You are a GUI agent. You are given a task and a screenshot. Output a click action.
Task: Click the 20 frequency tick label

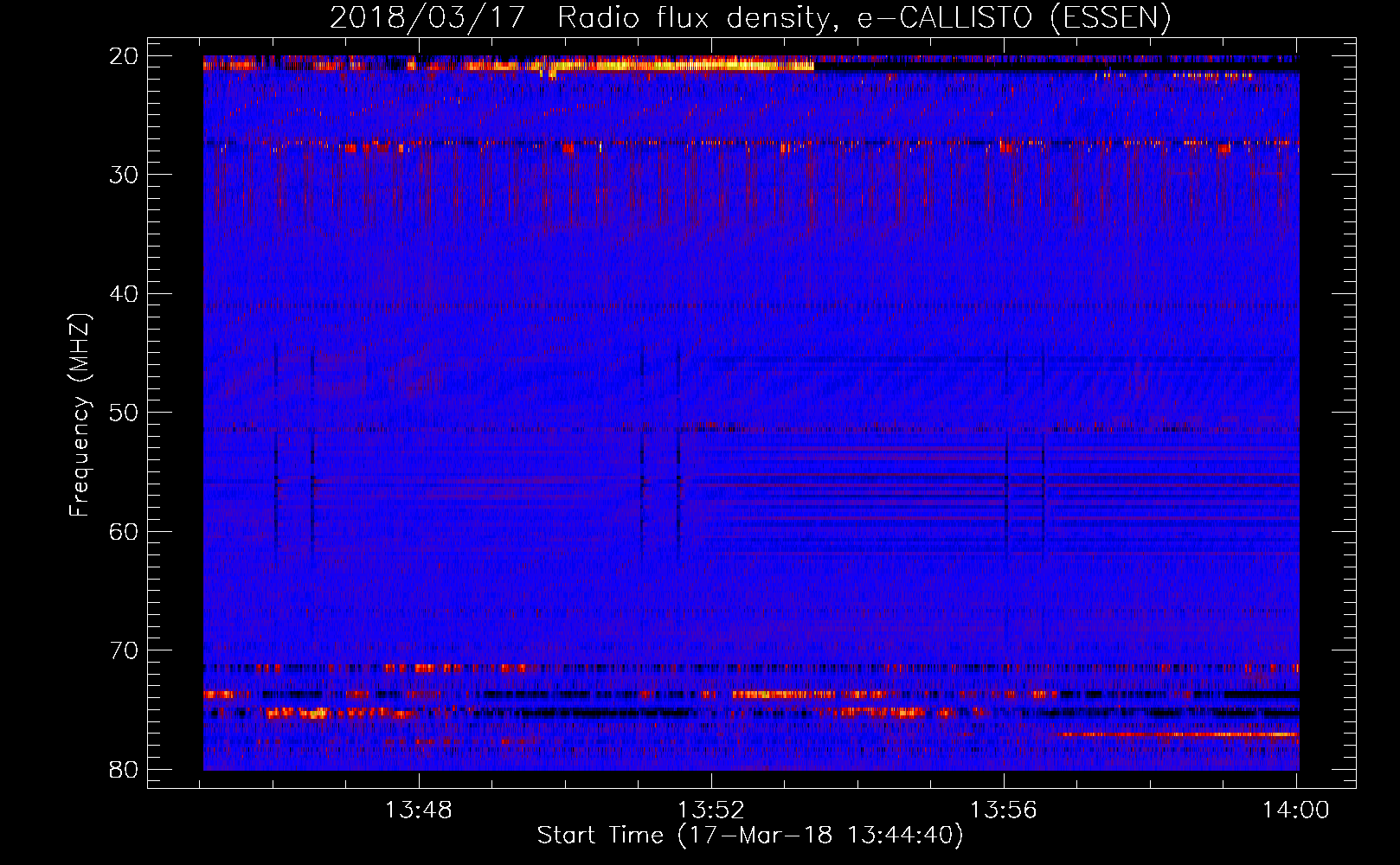click(124, 56)
